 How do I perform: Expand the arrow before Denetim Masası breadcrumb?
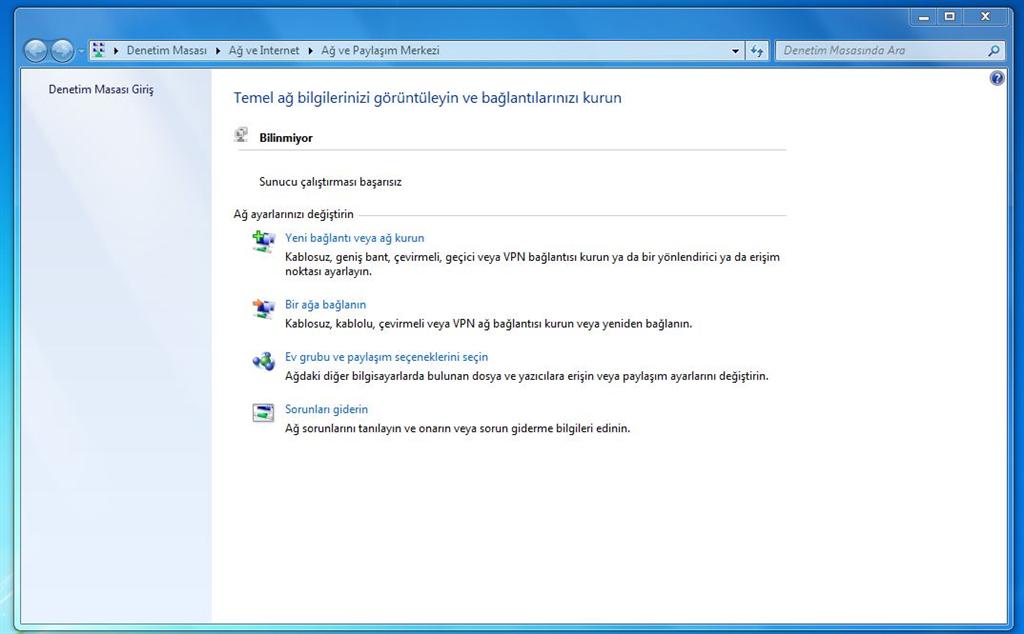pos(116,50)
